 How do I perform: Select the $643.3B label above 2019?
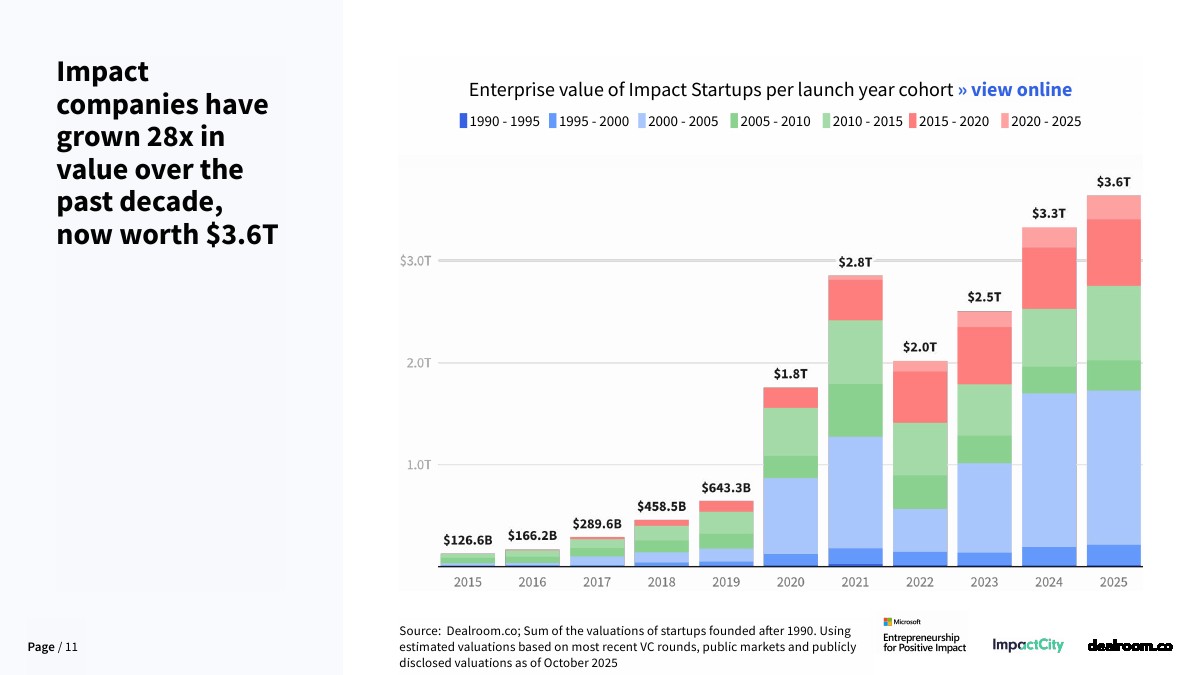[x=726, y=488]
